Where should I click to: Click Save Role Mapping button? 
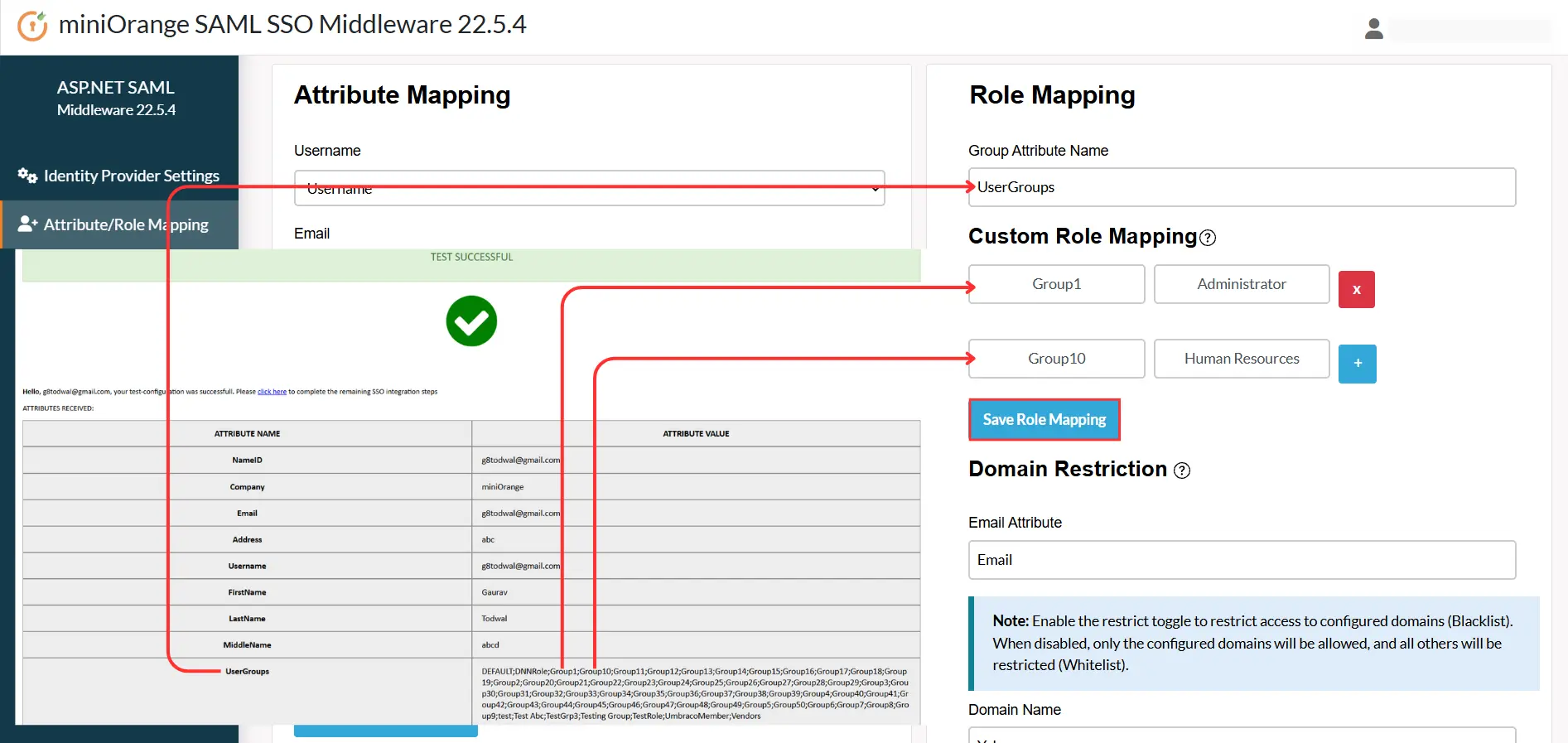pyautogui.click(x=1044, y=419)
